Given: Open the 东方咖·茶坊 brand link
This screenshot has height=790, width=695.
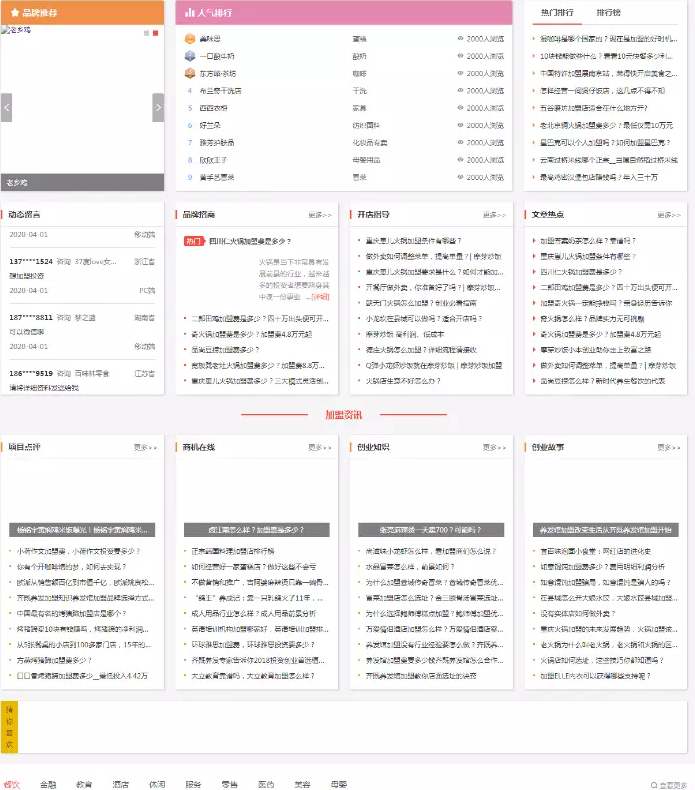Looking at the screenshot, I should click(x=218, y=74).
